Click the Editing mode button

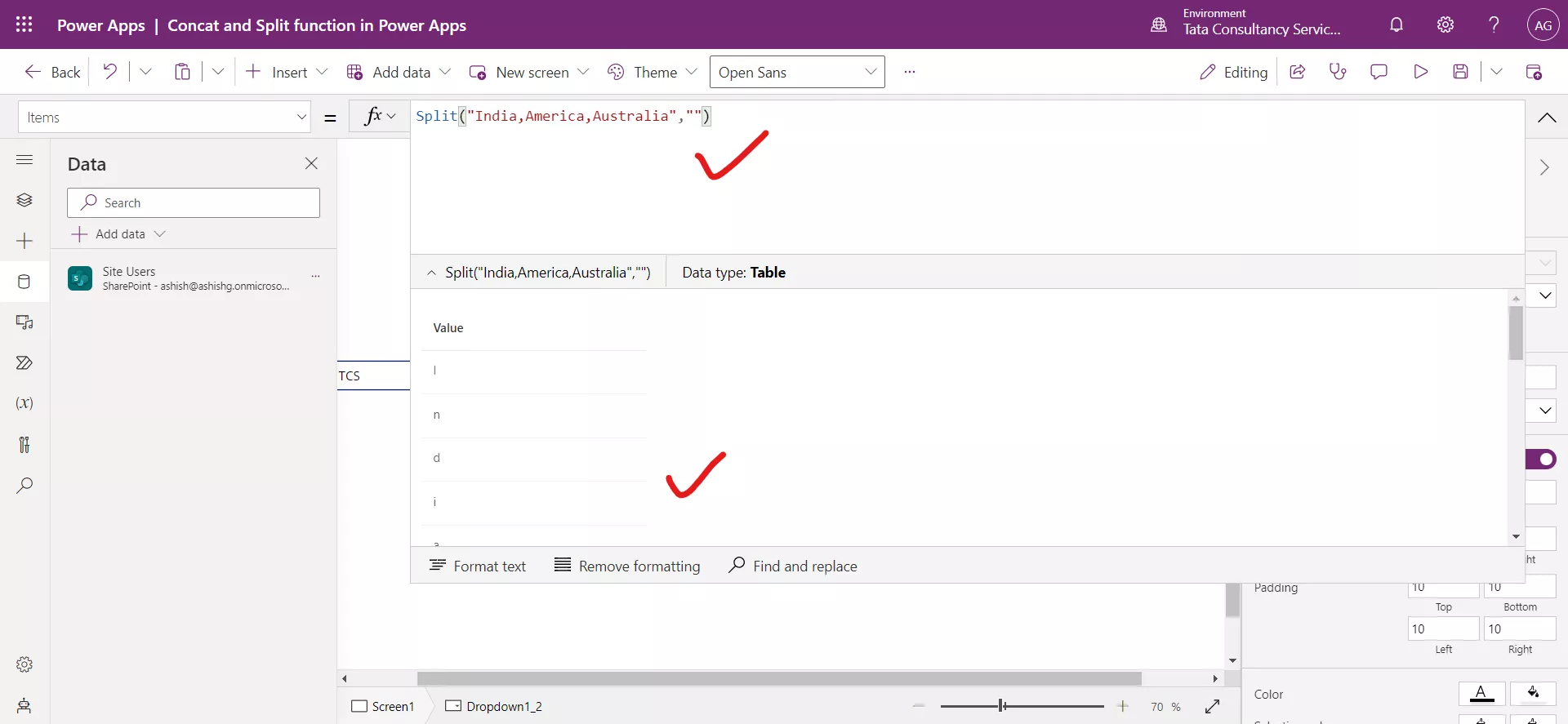click(x=1233, y=72)
